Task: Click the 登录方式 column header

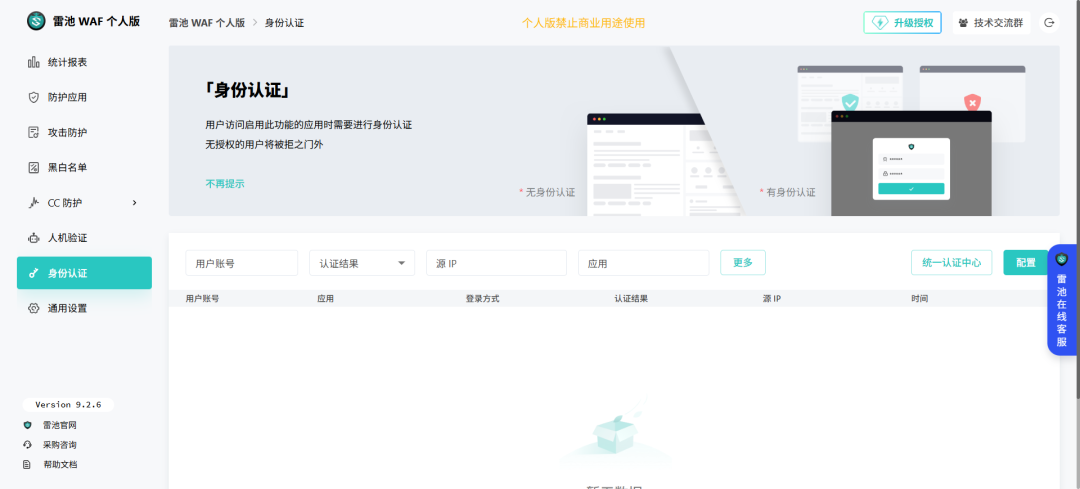Action: 482,299
